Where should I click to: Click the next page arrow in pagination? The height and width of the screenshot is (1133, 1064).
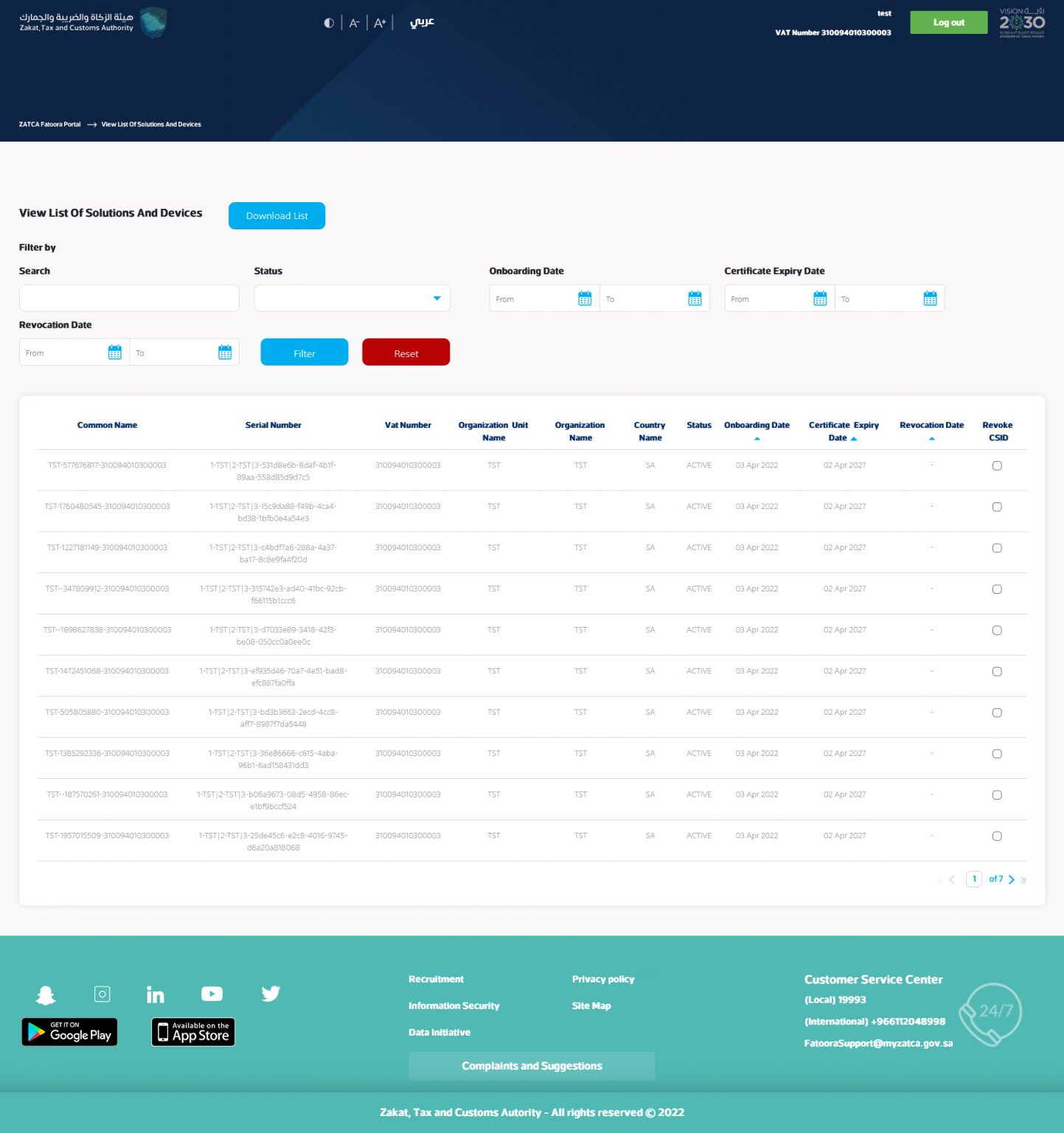(1012, 879)
